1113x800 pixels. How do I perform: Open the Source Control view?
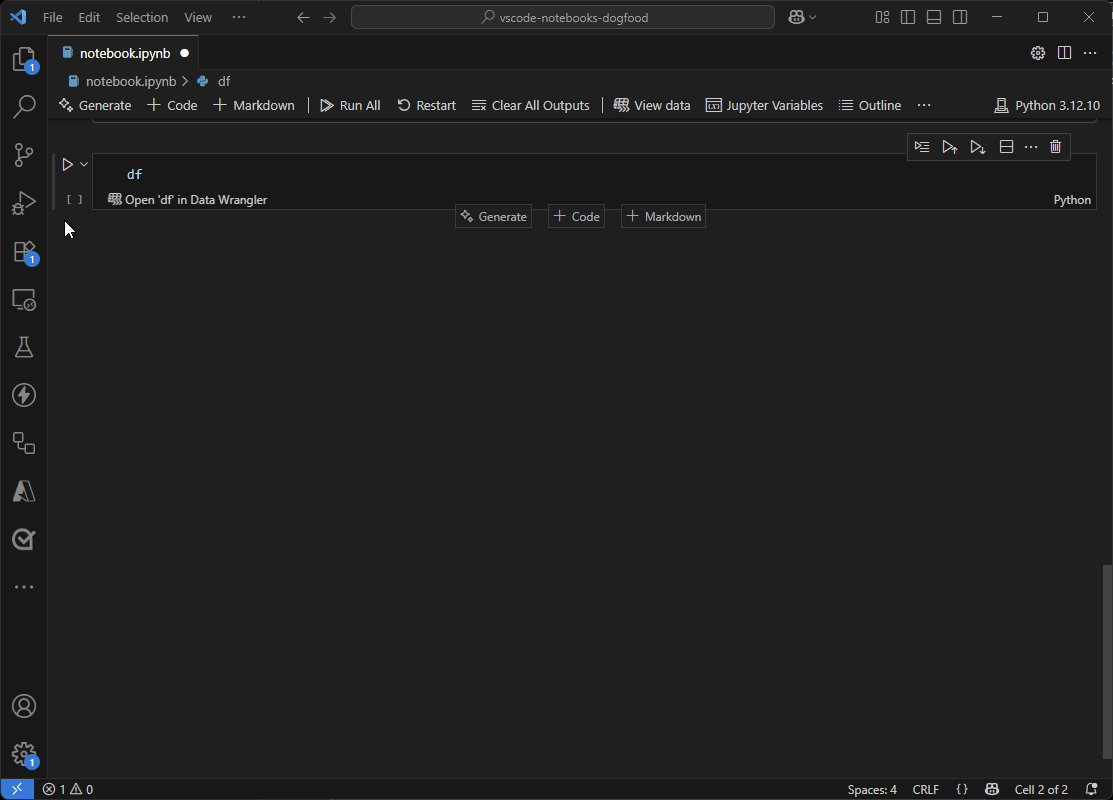click(x=24, y=155)
